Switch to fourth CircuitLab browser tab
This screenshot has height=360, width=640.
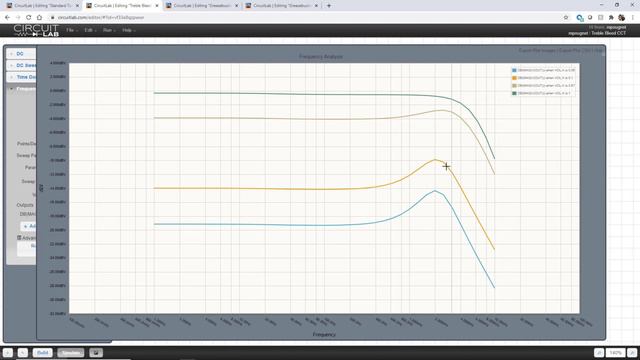pyautogui.click(x=282, y=6)
